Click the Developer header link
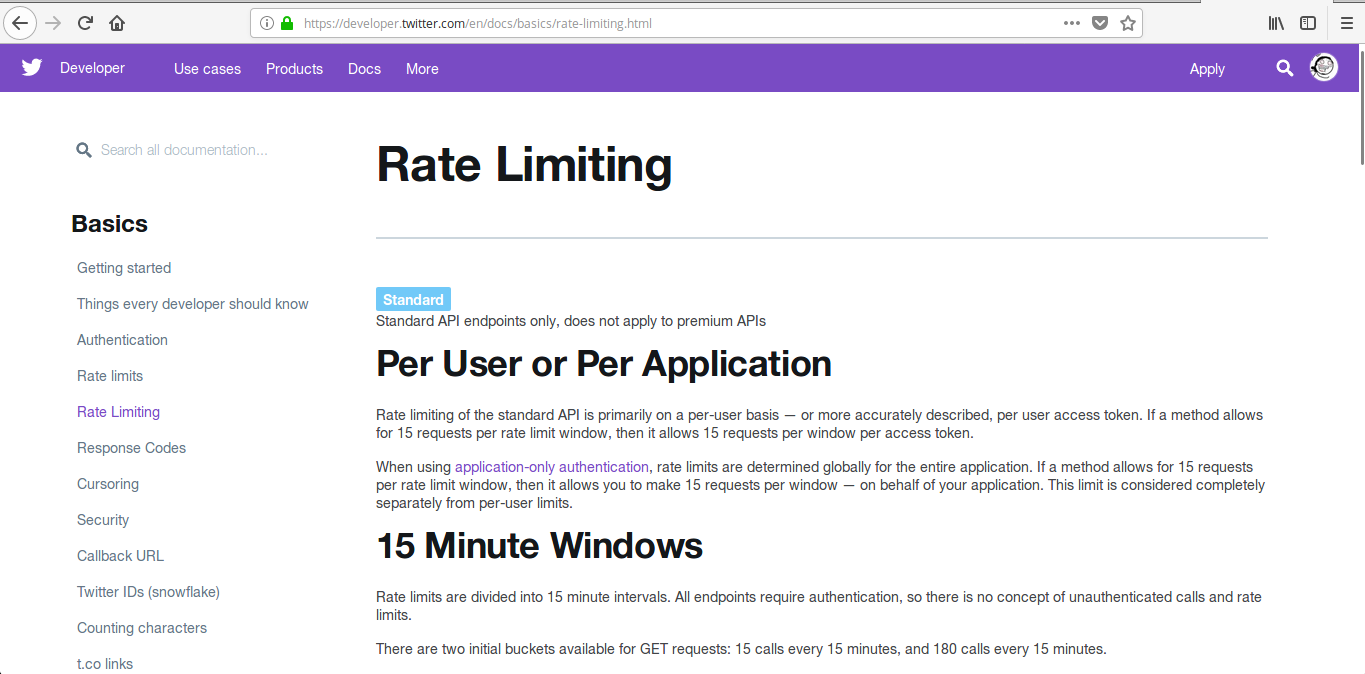The image size is (1365, 674). [x=92, y=68]
